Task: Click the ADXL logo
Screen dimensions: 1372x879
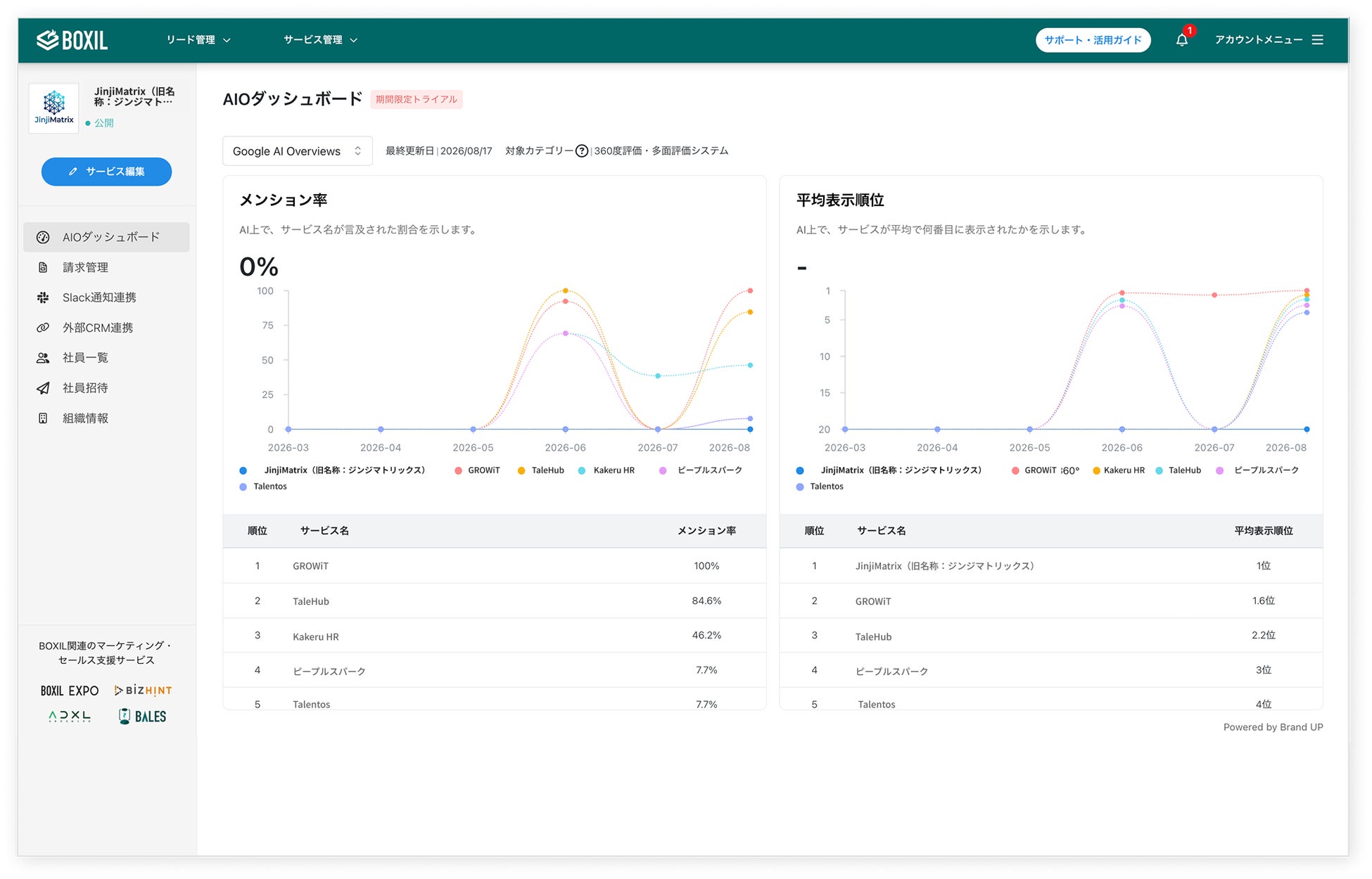Action: pos(70,717)
